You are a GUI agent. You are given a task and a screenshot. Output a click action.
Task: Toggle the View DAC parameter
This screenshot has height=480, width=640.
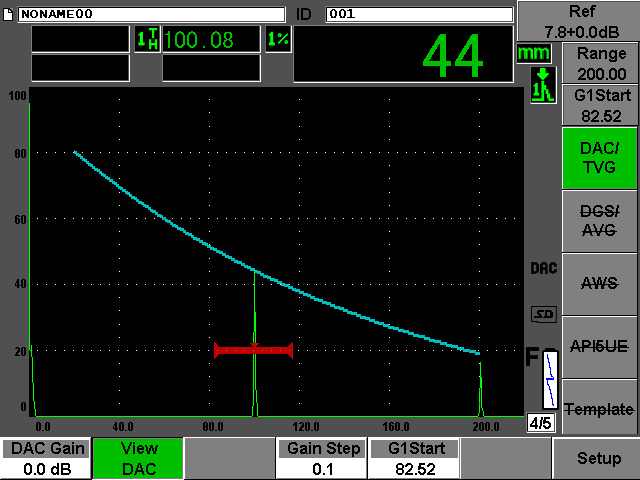pyautogui.click(x=139, y=459)
